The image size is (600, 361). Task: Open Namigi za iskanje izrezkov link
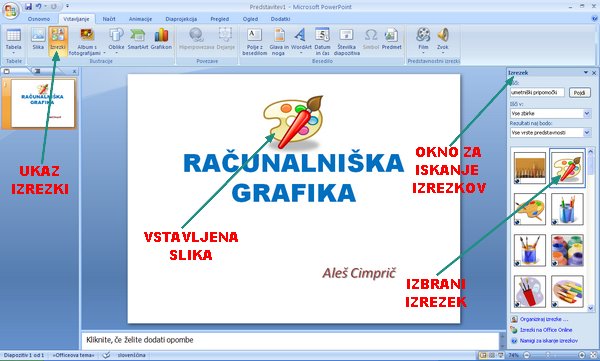click(x=549, y=340)
